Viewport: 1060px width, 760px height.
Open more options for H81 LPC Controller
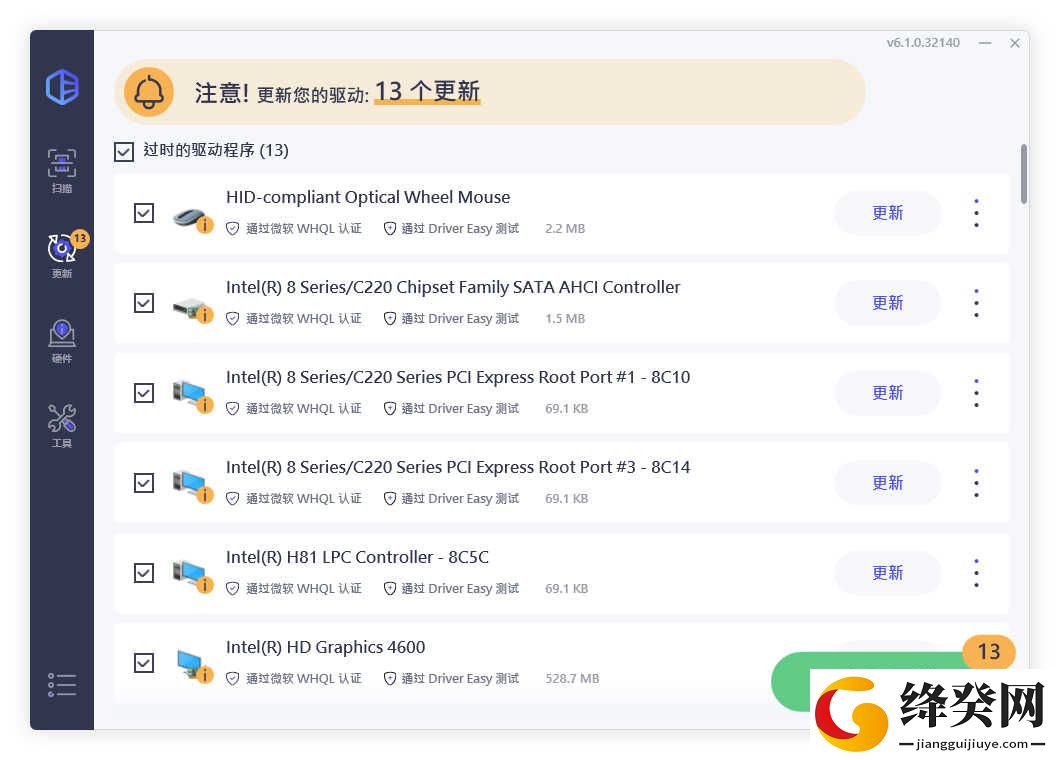tap(976, 573)
